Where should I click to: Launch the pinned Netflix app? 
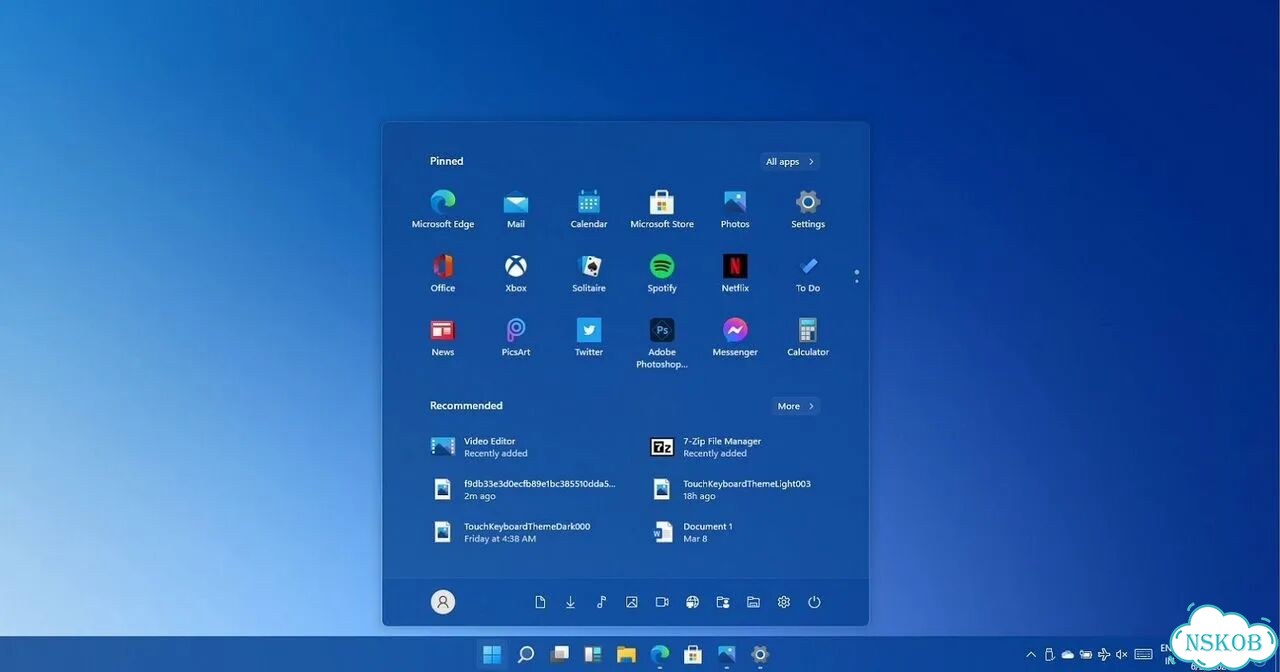735,274
